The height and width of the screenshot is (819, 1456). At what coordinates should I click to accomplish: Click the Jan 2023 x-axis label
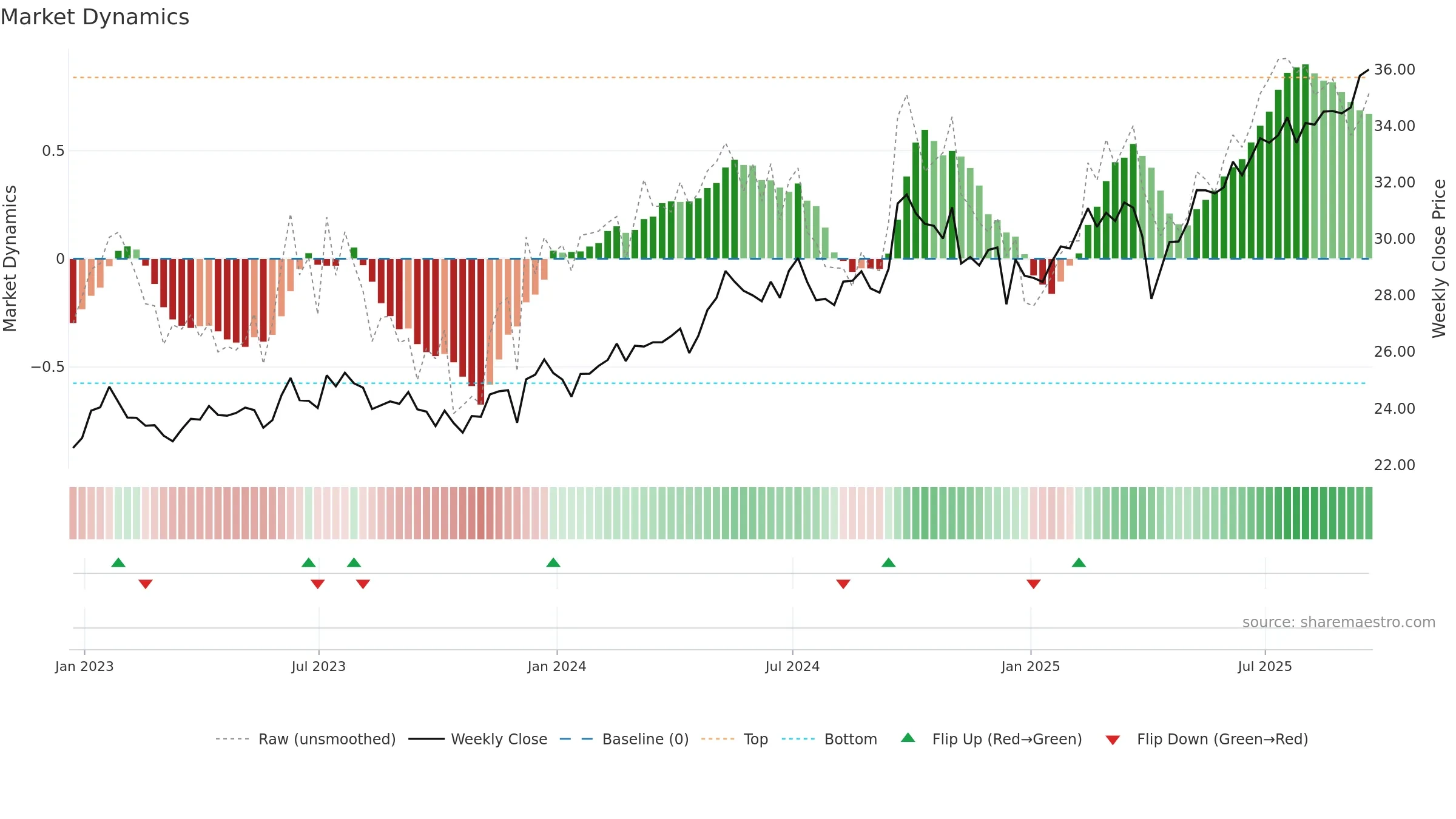point(84,666)
